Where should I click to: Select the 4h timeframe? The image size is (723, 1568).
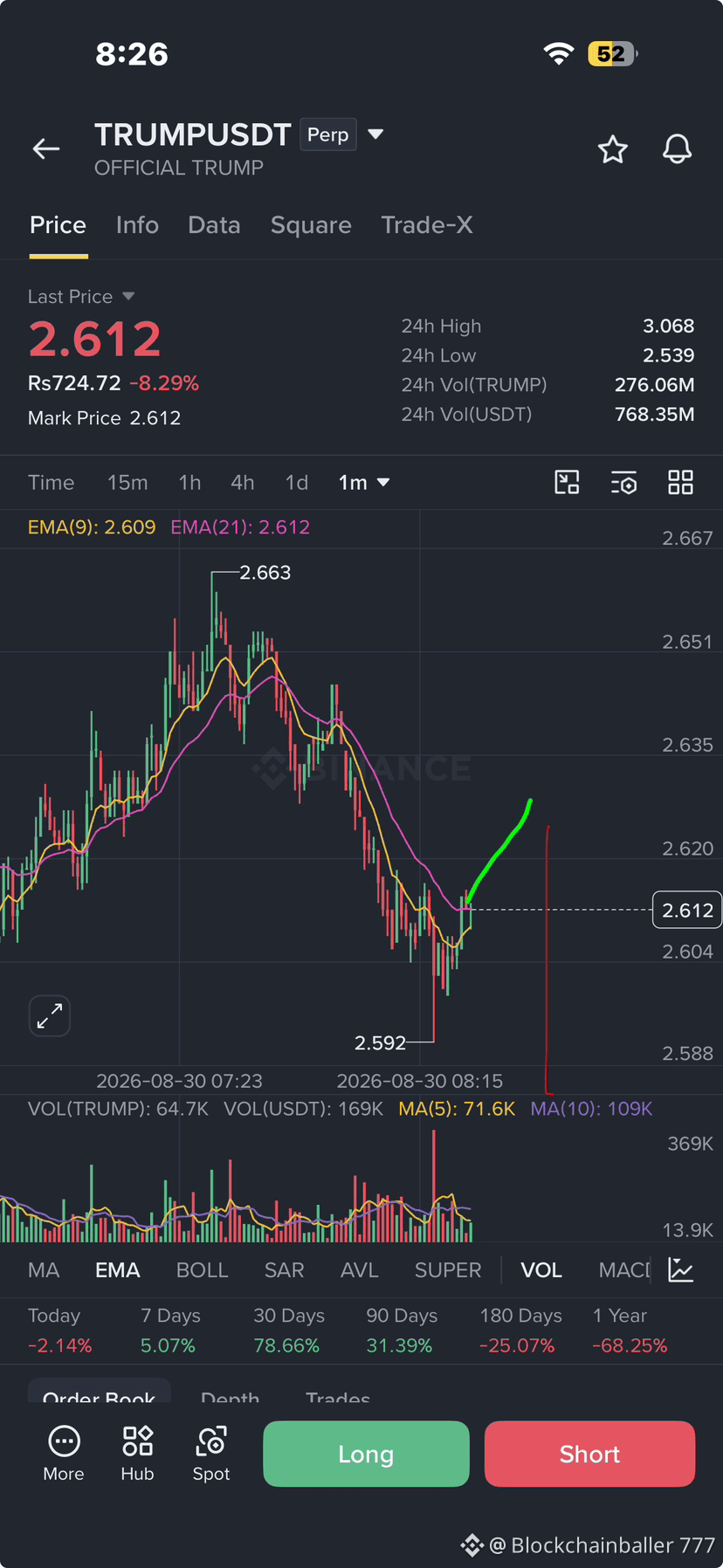coord(242,482)
